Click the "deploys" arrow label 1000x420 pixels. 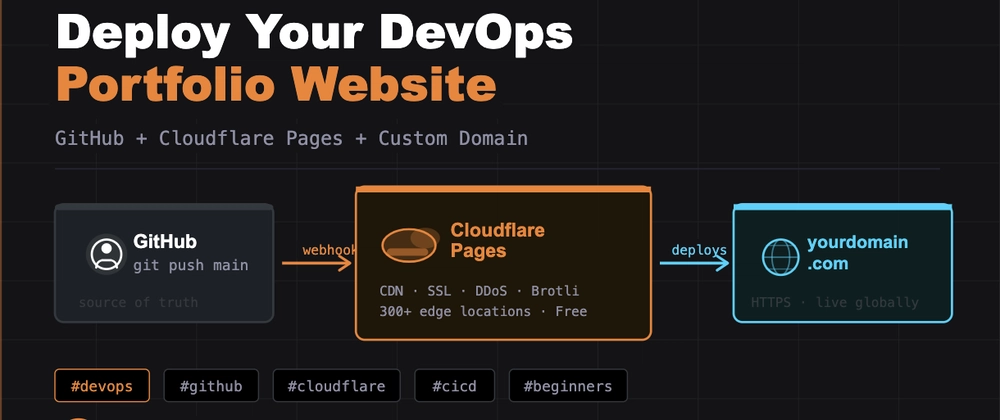(699, 250)
